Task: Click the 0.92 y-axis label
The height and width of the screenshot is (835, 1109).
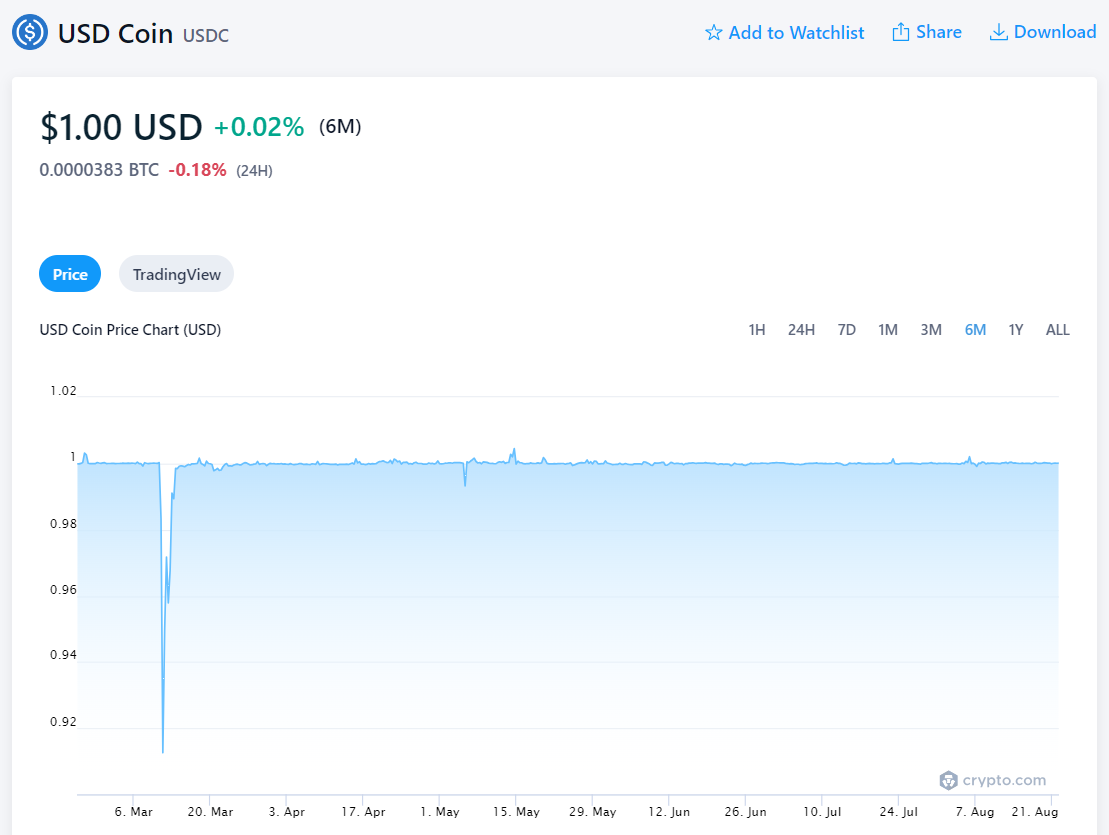Action: [63, 722]
